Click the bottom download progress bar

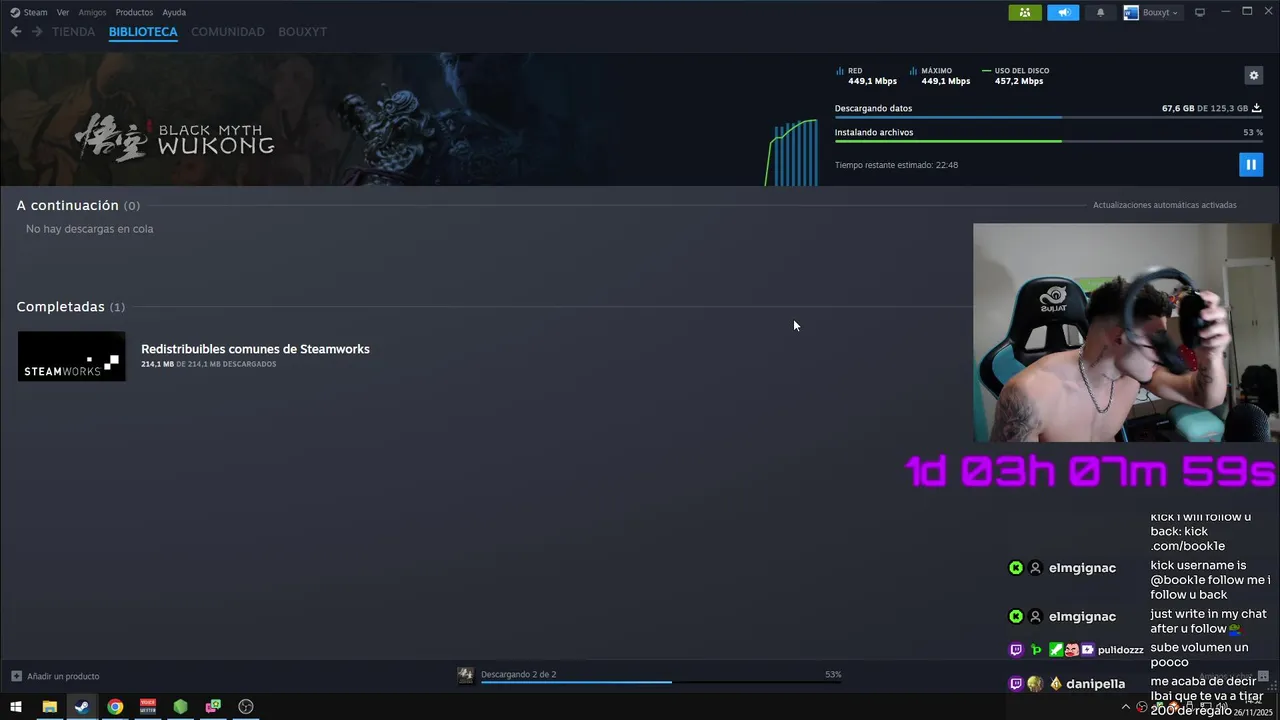pos(661,682)
